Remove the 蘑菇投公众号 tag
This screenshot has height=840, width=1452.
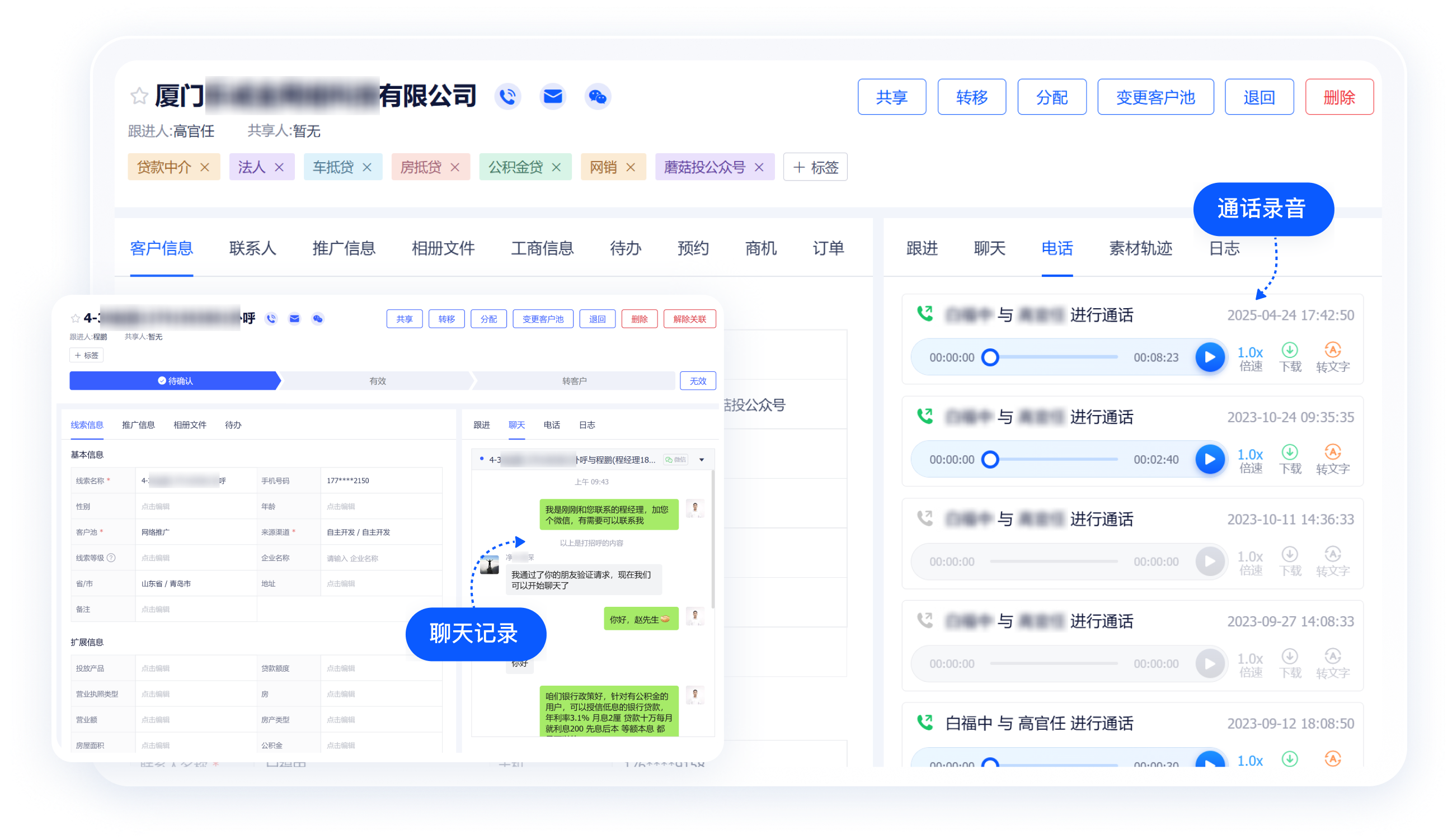point(759,168)
